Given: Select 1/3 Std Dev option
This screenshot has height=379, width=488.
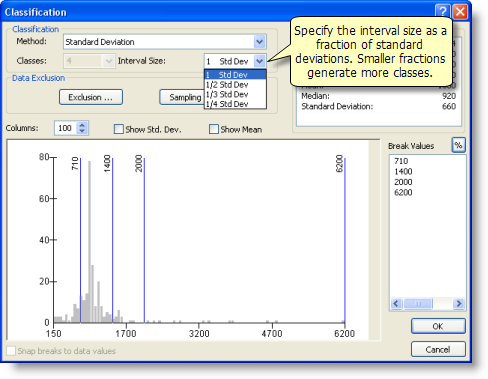Looking at the screenshot, I should 235,94.
